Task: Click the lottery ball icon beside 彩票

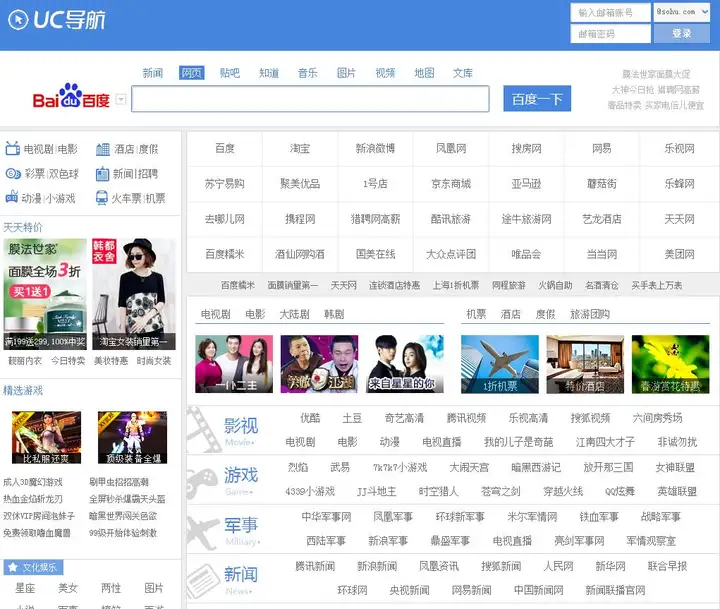Action: pos(13,174)
